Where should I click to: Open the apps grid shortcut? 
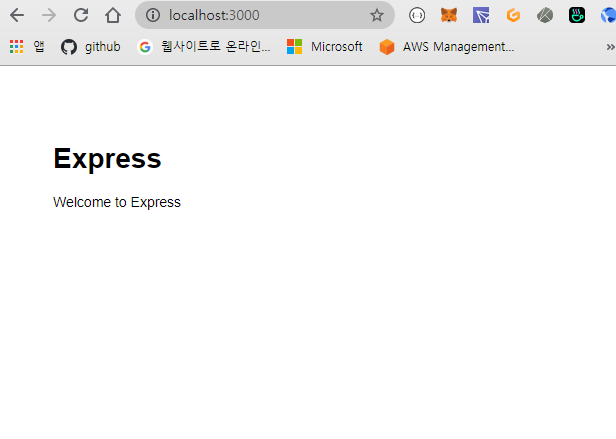pyautogui.click(x=27, y=47)
